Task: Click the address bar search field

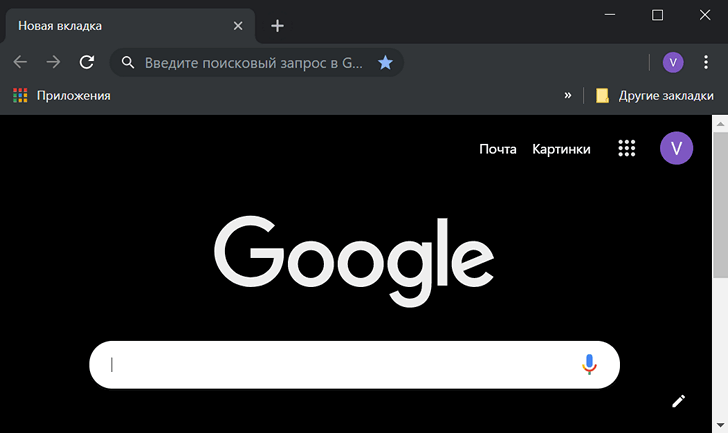Action: point(256,62)
